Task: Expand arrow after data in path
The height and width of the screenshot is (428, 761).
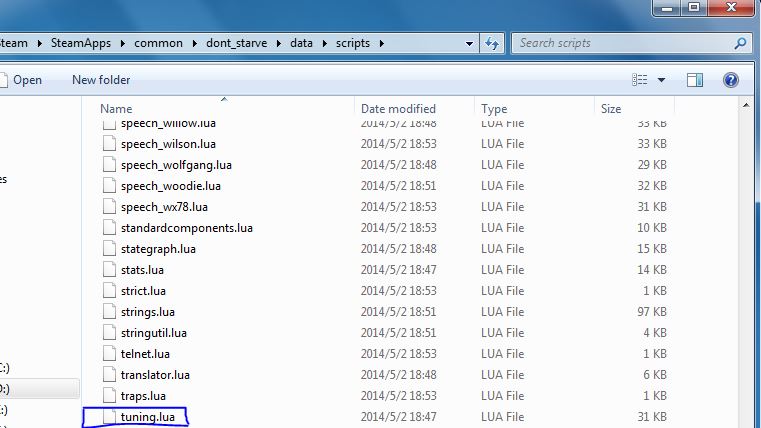Action: [x=324, y=43]
